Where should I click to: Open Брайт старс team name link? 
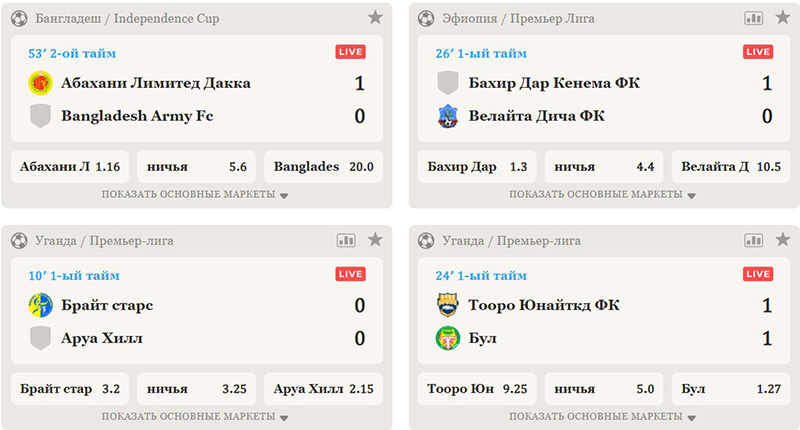click(107, 305)
